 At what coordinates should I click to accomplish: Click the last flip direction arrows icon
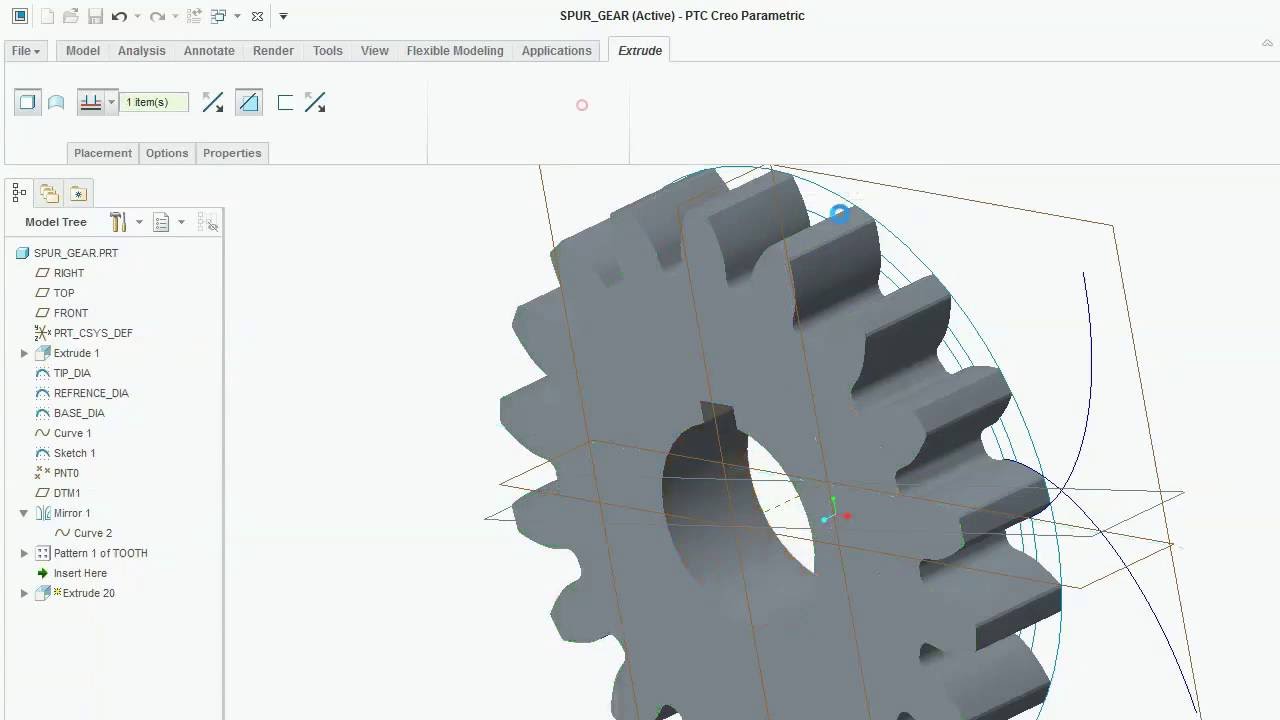pos(315,102)
